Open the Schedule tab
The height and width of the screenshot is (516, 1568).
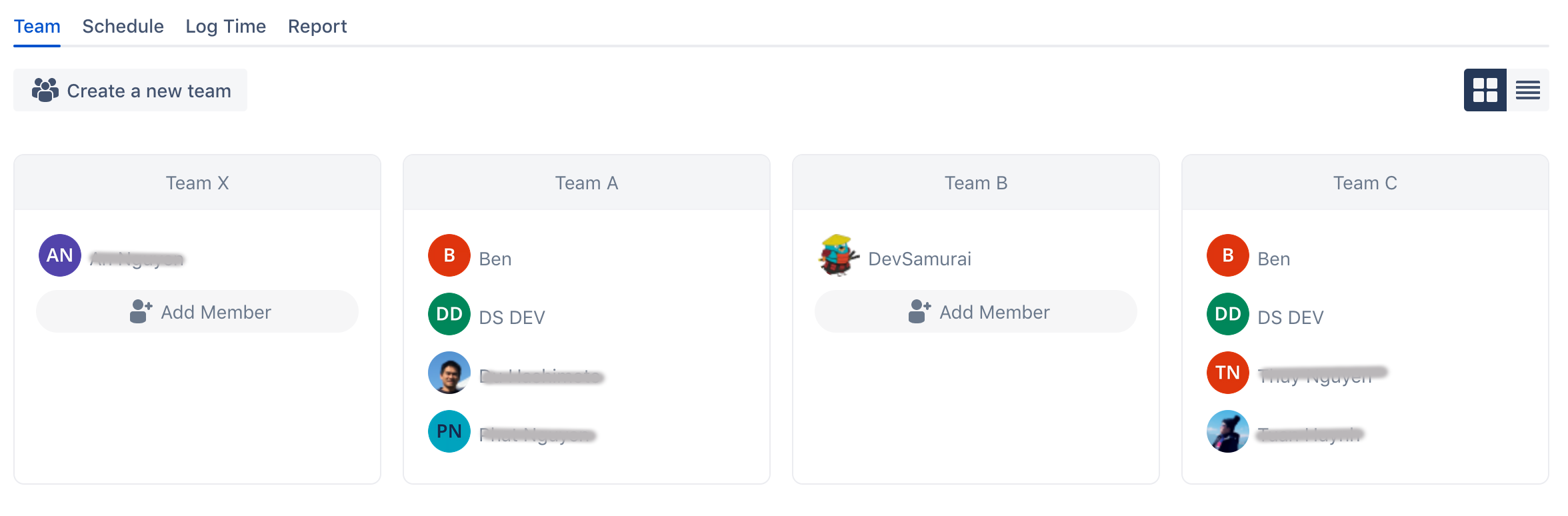pos(123,27)
